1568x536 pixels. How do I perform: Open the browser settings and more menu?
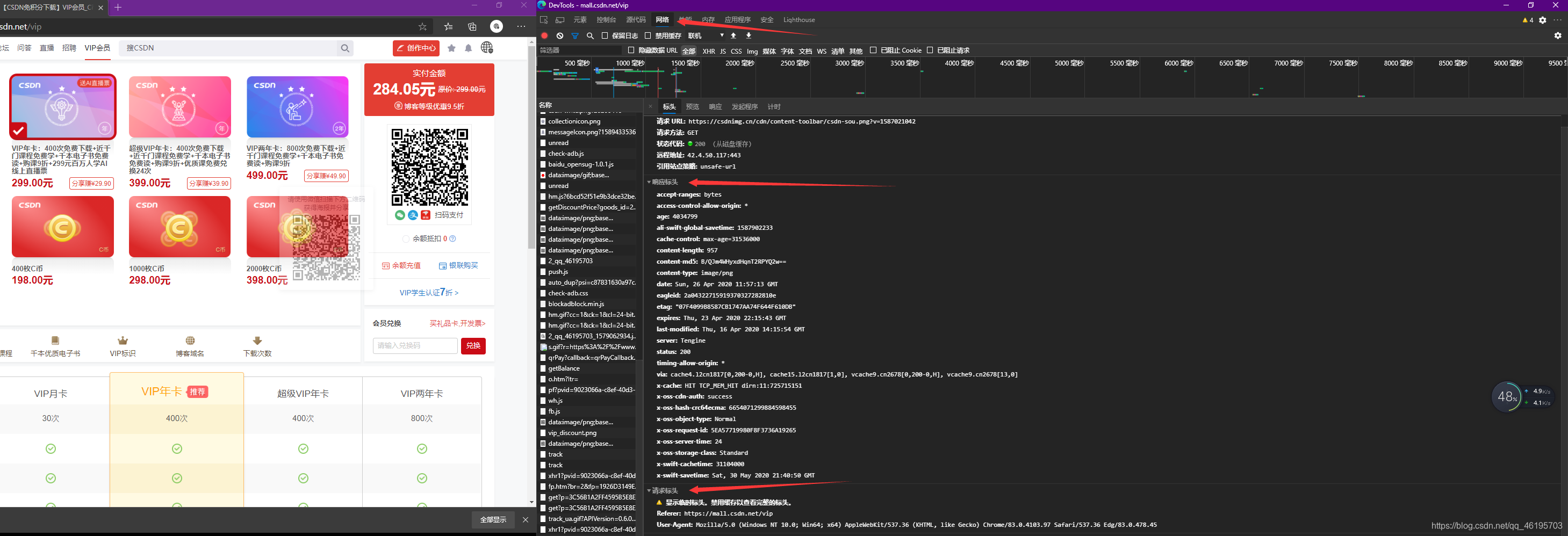click(521, 27)
